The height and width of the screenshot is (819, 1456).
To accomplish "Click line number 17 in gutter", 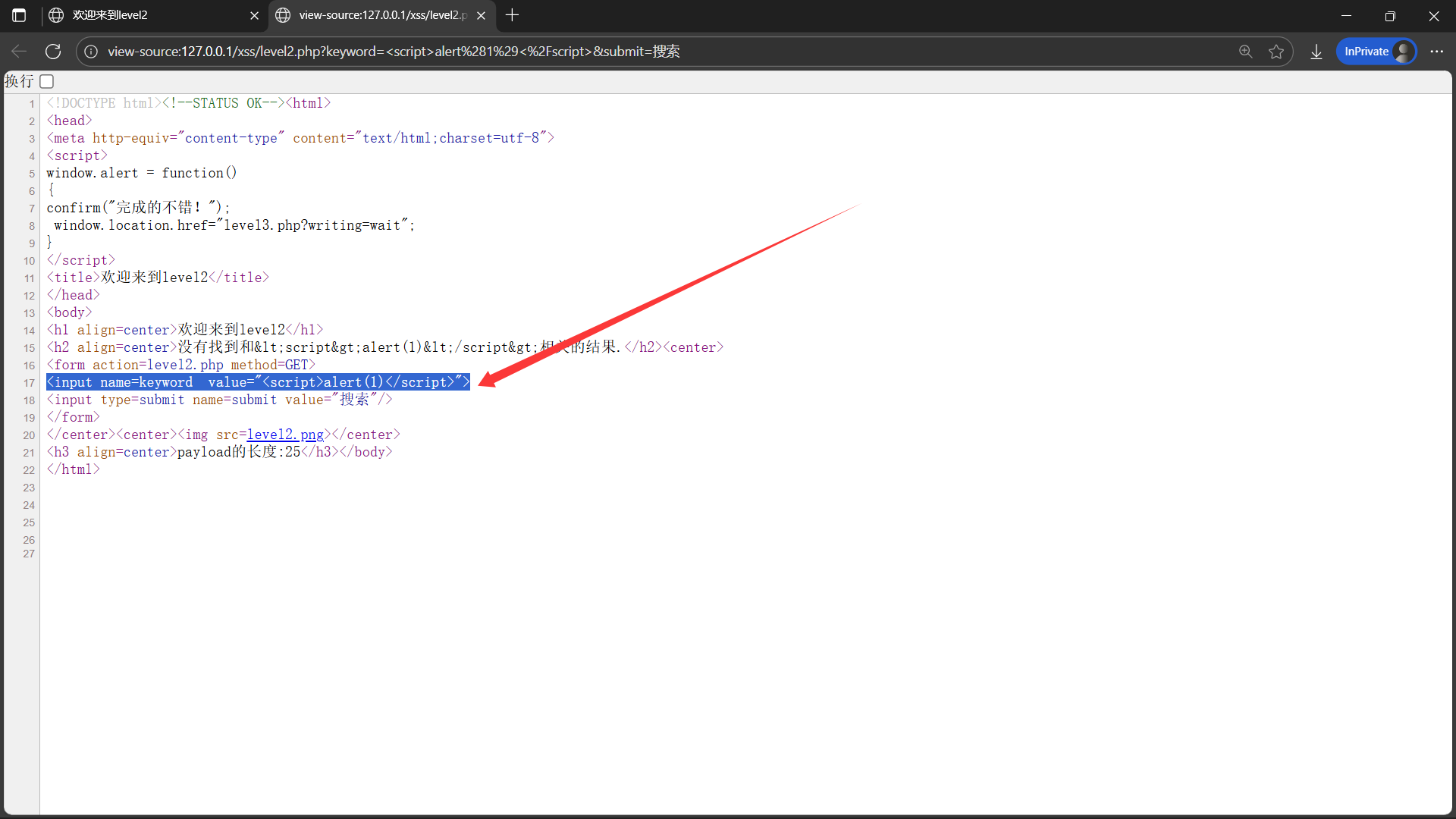I will [29, 383].
